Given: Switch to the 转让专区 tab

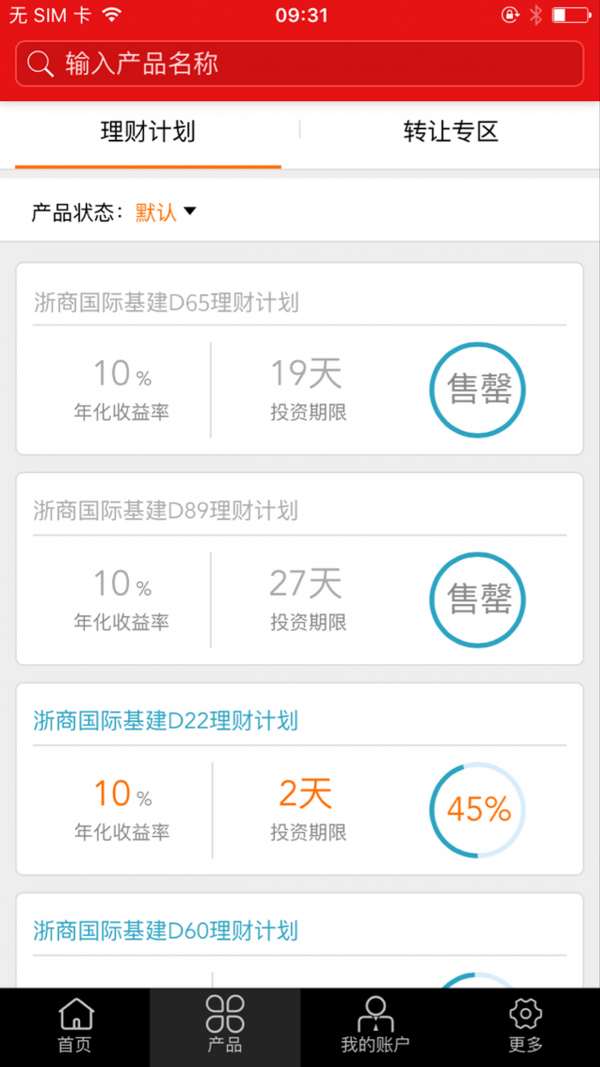Looking at the screenshot, I should point(450,132).
